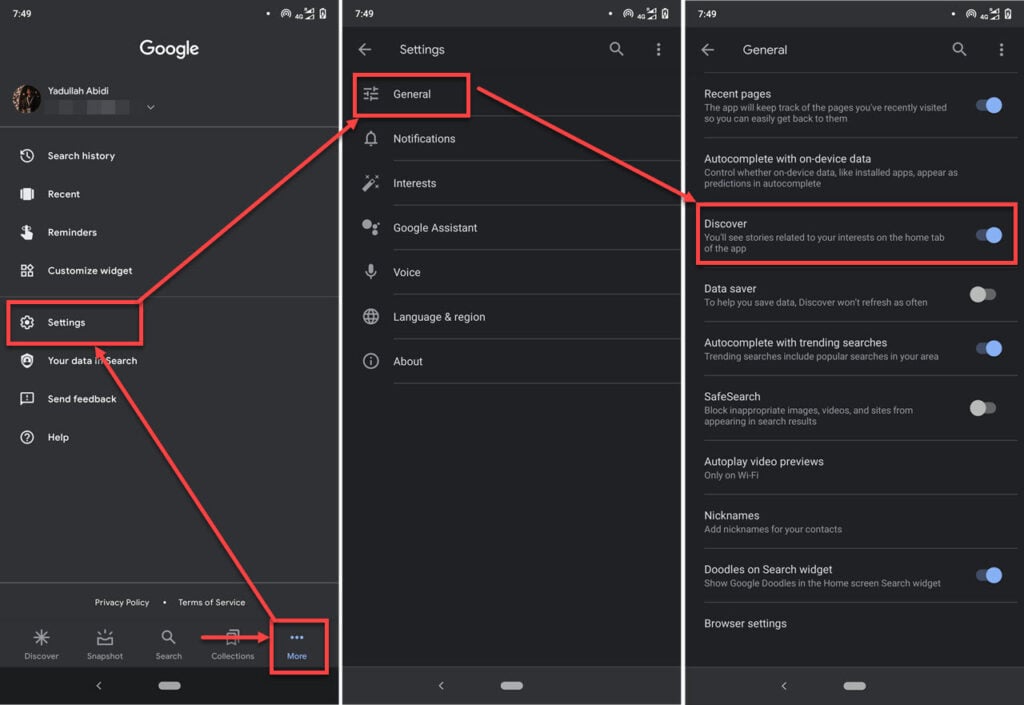Toggle the Recent pages switch

989,105
